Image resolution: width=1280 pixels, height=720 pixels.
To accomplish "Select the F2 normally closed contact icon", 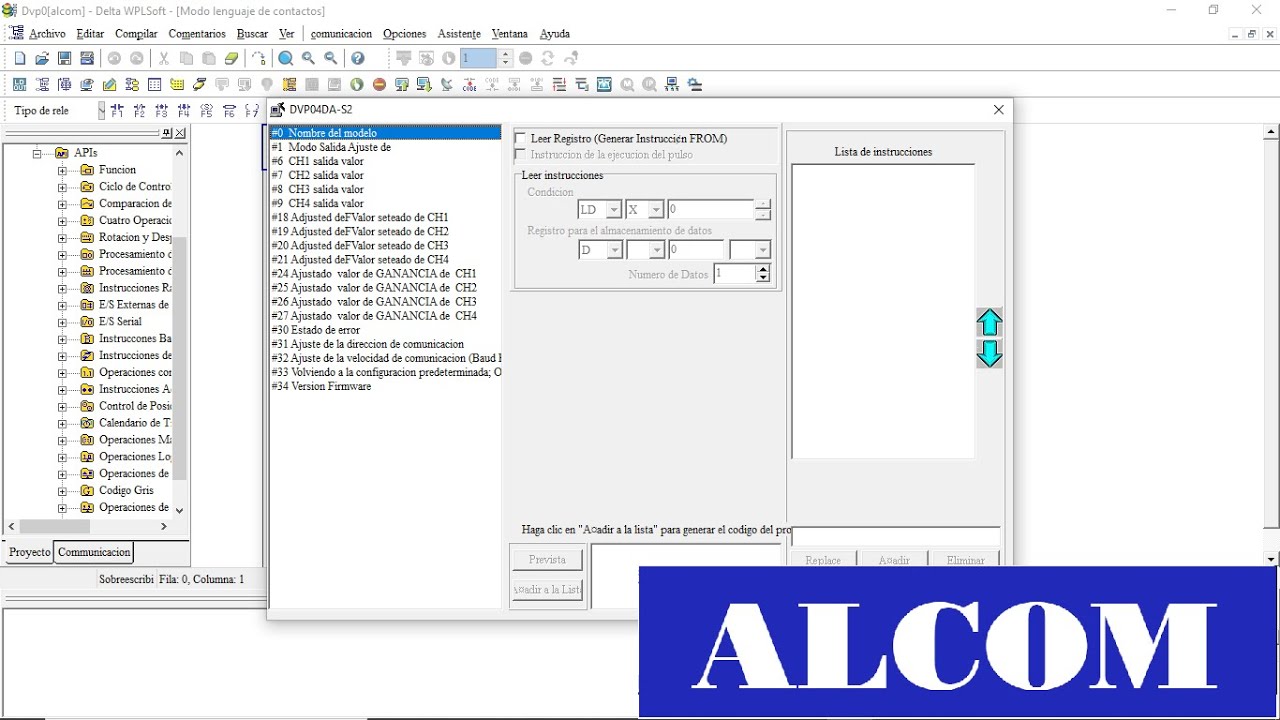I will coord(139,111).
